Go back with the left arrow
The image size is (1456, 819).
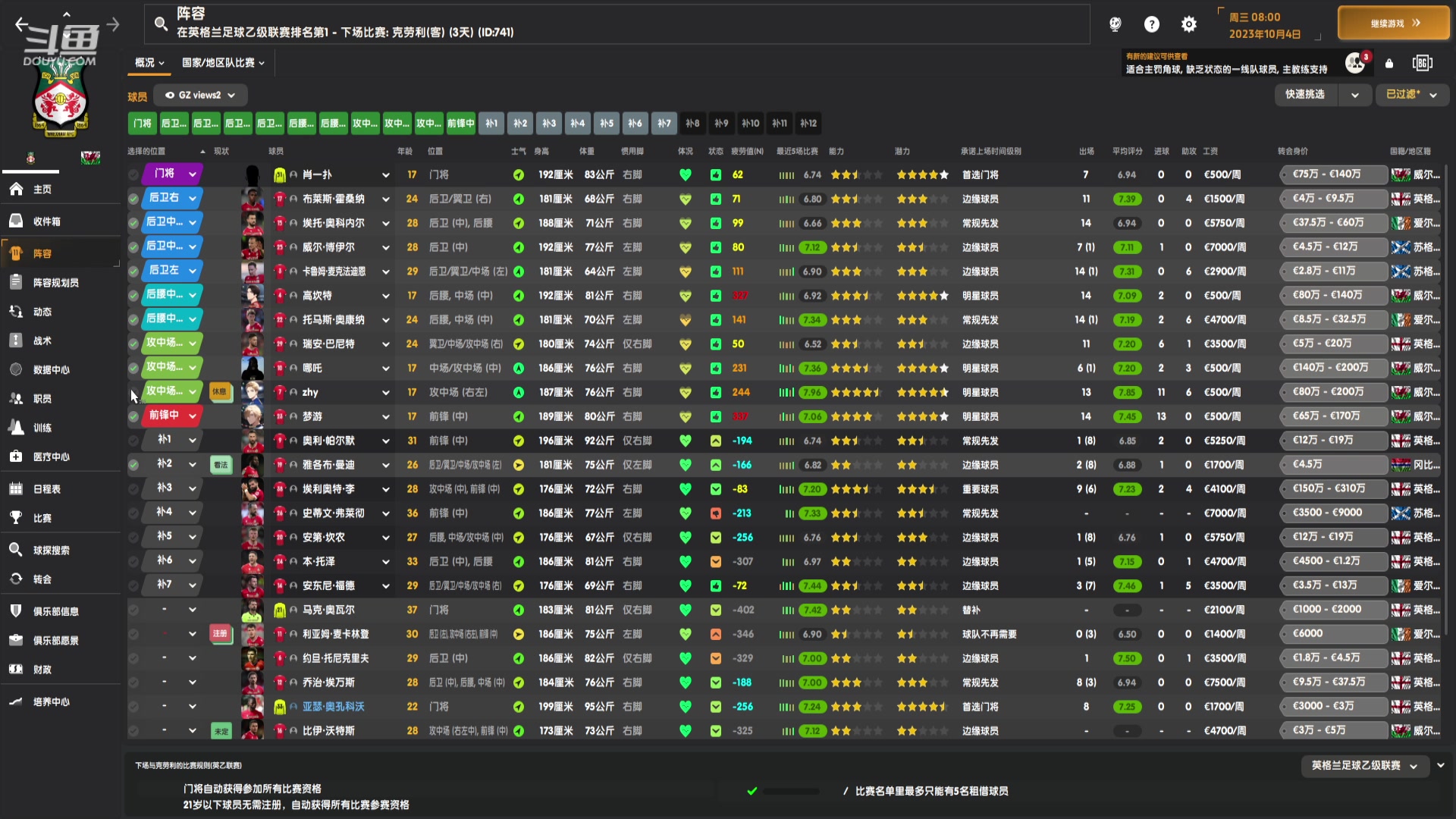22,24
